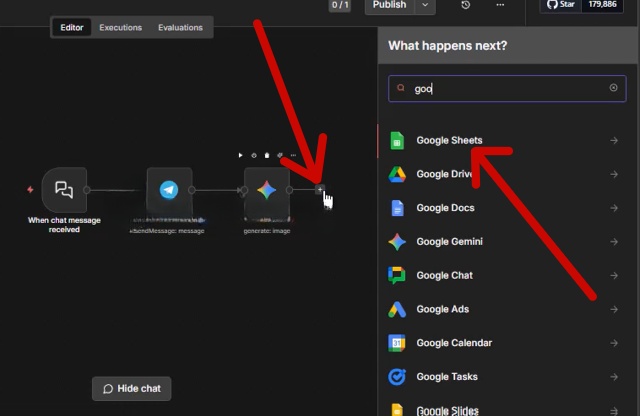
Task: Select the 'Google Sheets' label
Action: click(449, 140)
